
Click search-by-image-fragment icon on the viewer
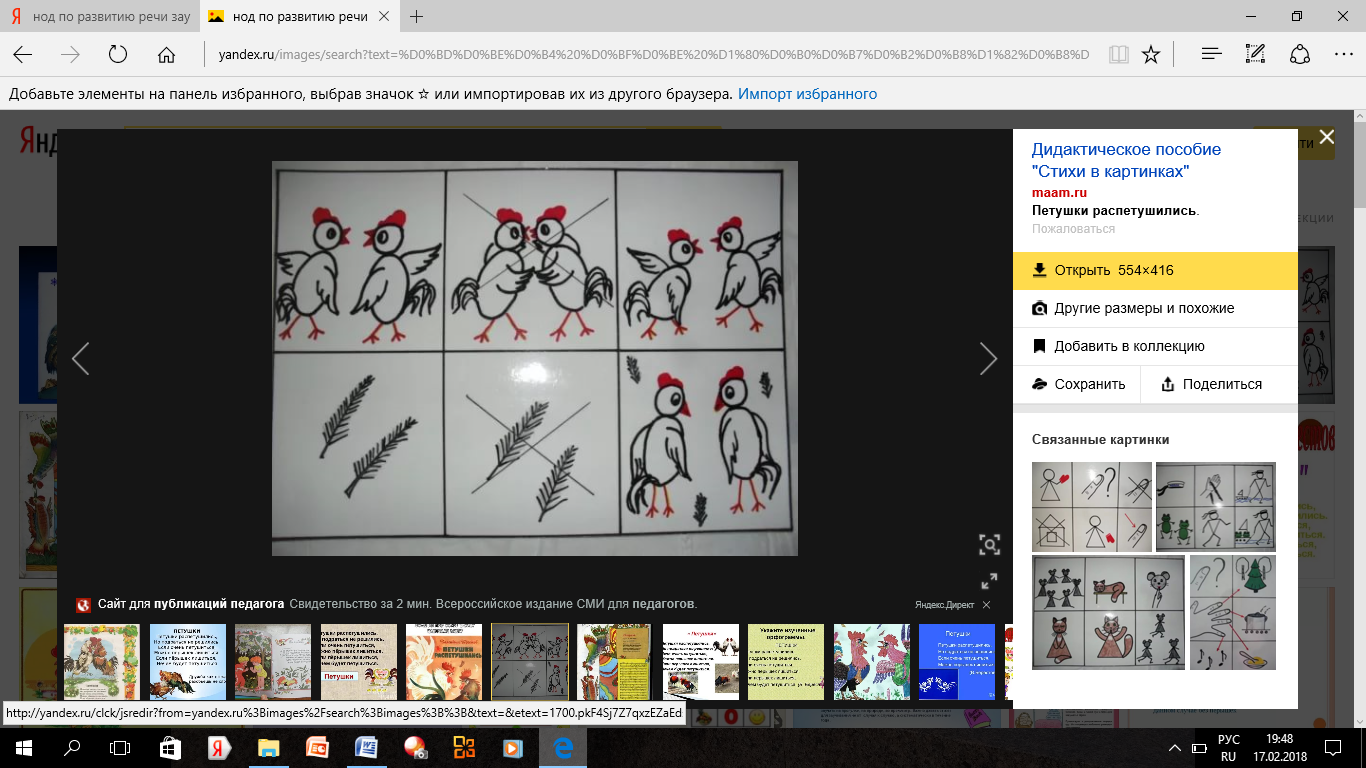(989, 544)
